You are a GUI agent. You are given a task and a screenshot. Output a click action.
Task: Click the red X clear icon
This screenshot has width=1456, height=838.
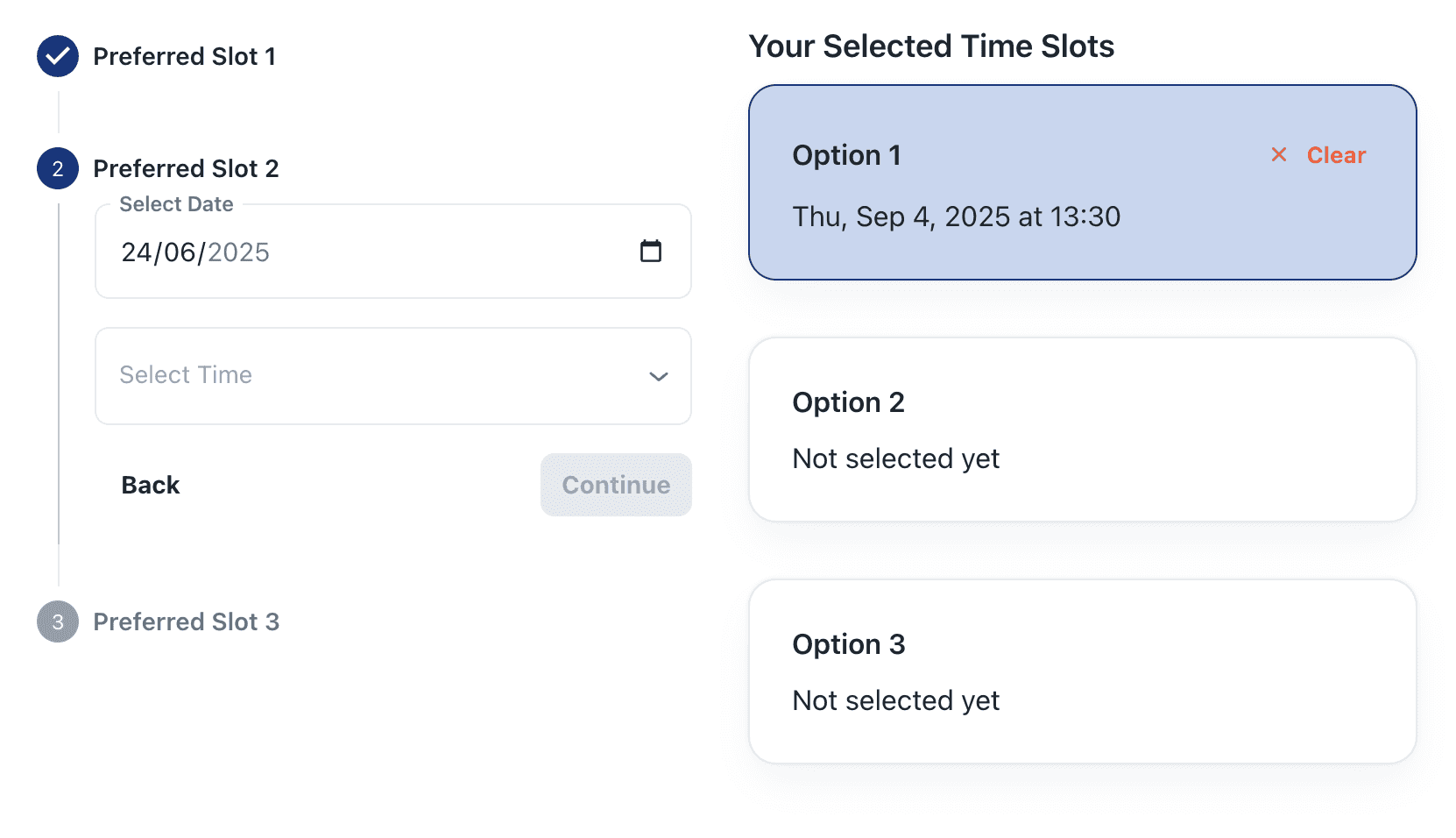click(1279, 155)
